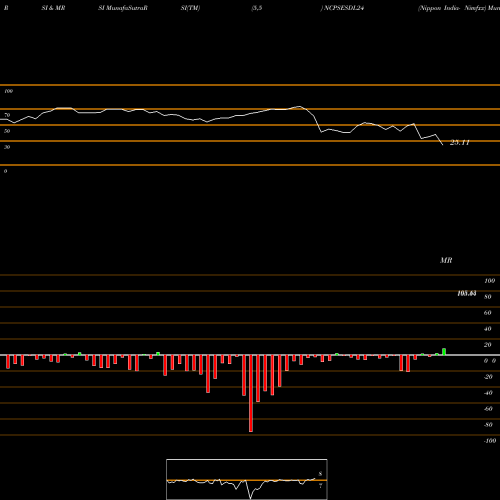Click the Nippon India header text
The height and width of the screenshot is (500, 500).
click(x=439, y=8)
